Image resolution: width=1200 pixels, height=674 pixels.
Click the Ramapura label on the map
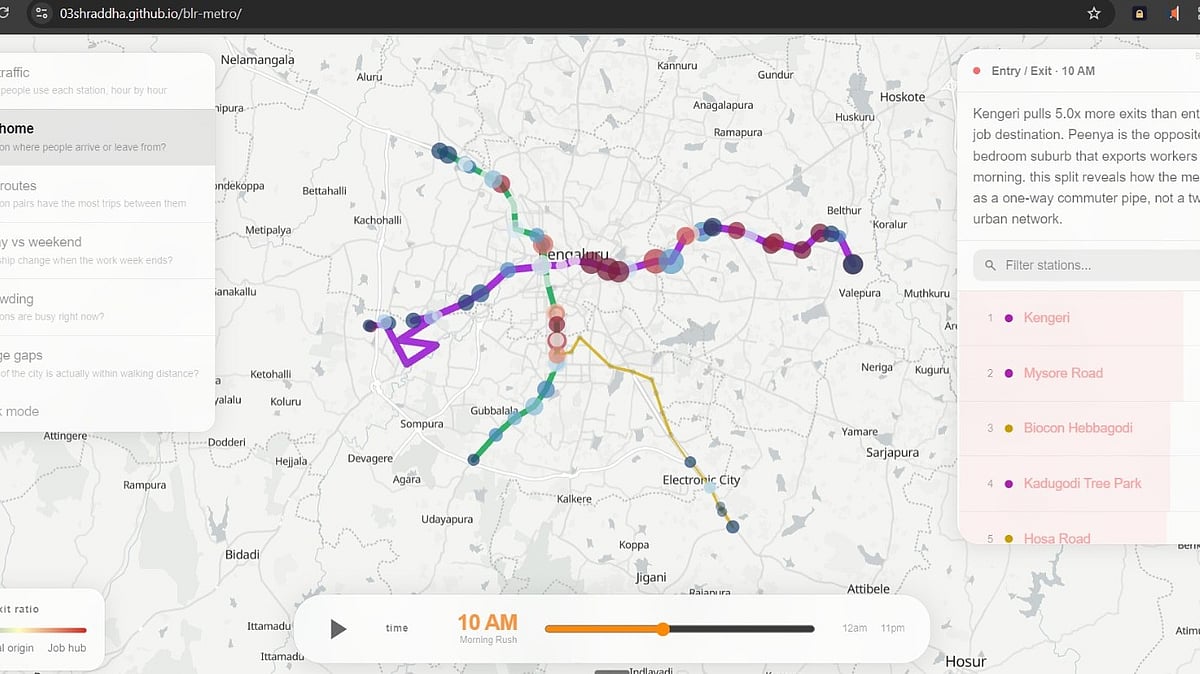[738, 132]
